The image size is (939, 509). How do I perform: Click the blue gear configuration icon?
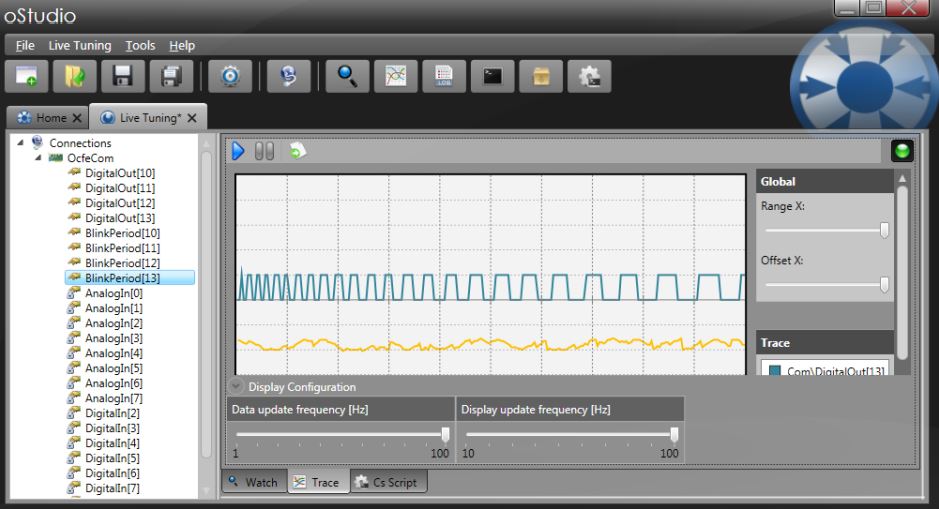[230, 76]
